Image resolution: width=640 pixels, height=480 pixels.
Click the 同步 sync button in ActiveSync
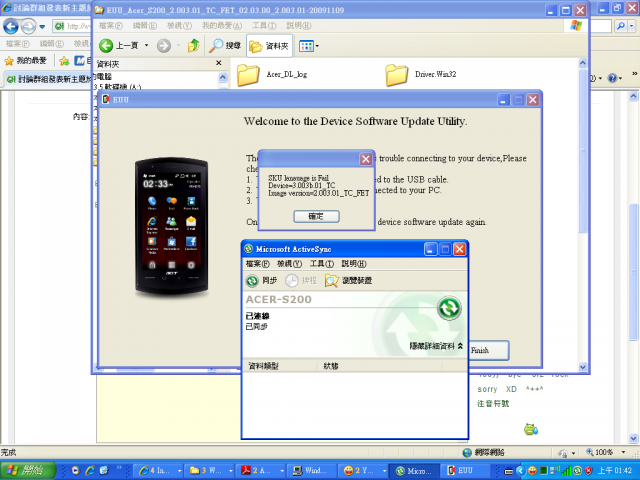261,280
